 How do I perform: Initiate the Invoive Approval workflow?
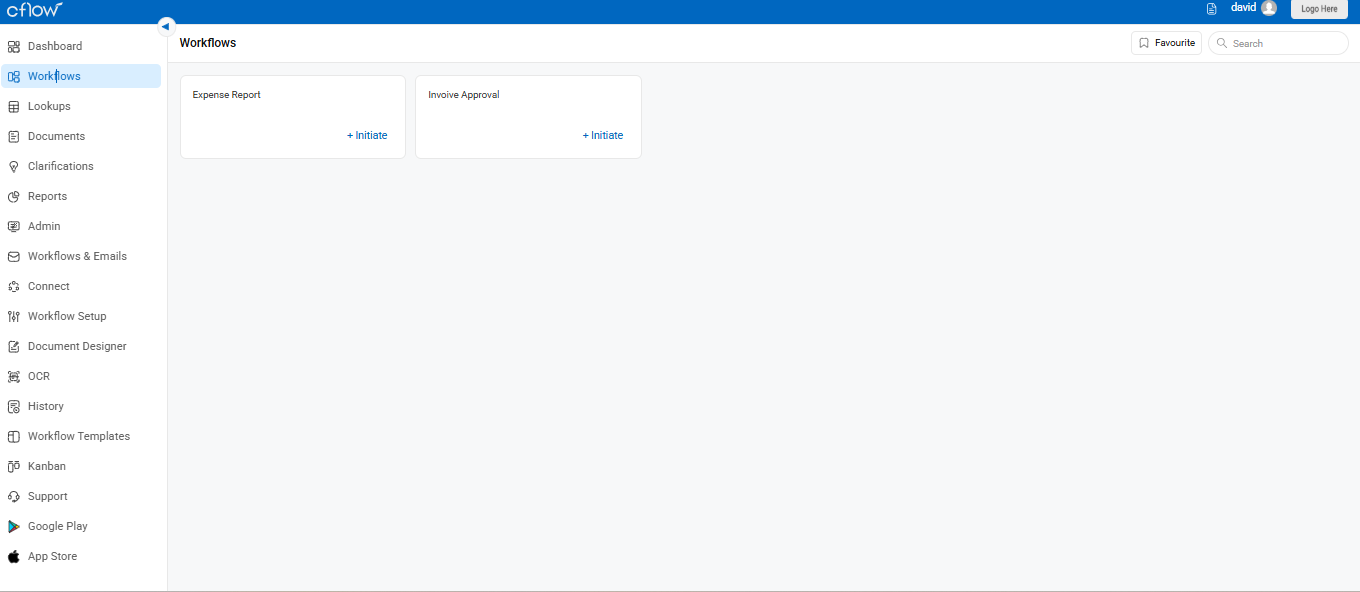[603, 135]
